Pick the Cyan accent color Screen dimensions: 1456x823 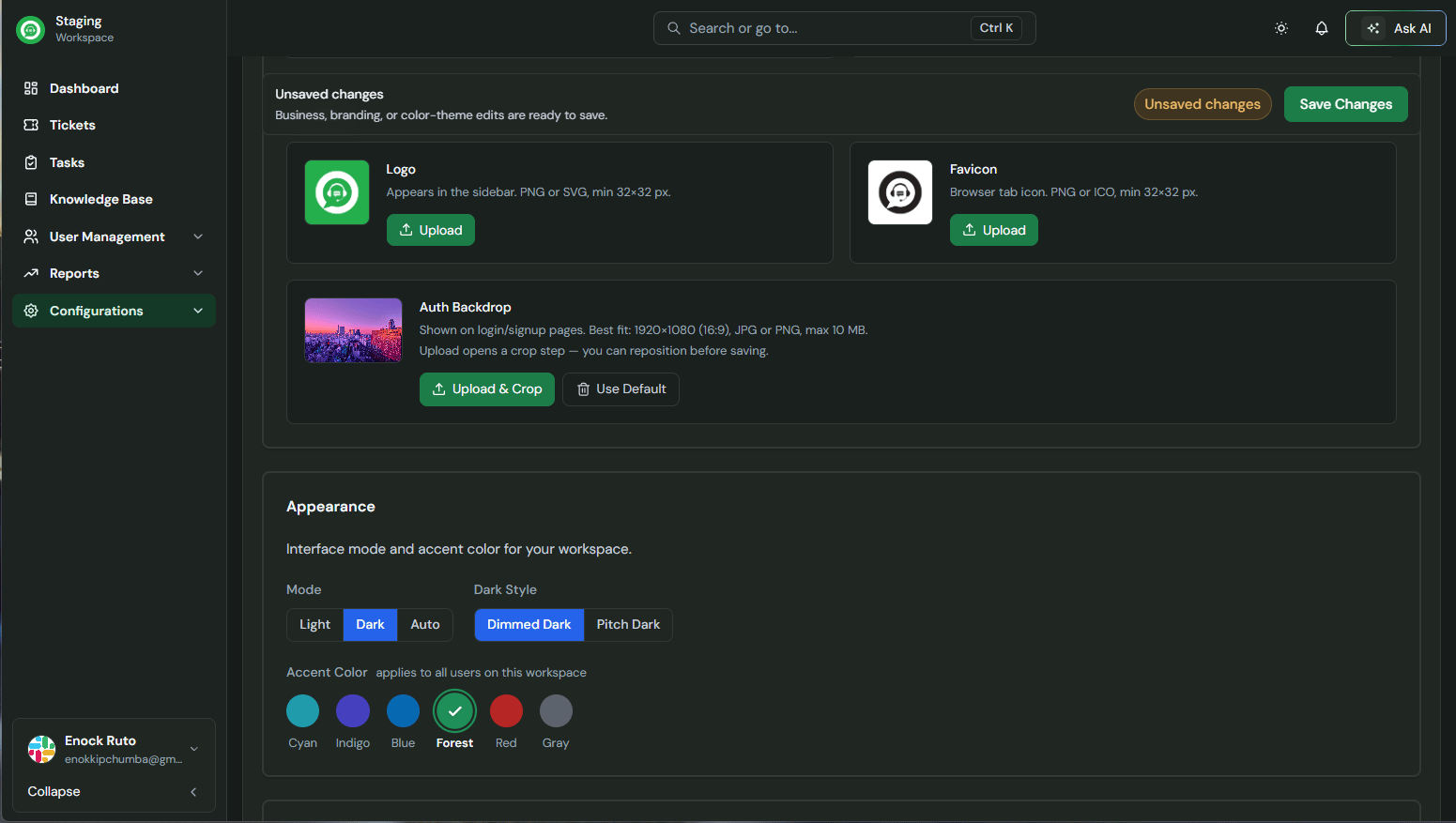[x=302, y=711]
